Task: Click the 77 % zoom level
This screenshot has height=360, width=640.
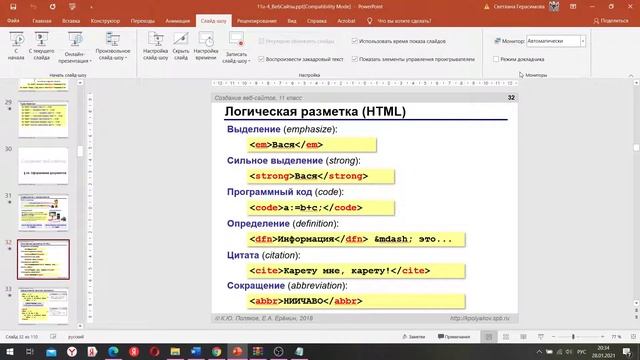Action: (x=616, y=337)
